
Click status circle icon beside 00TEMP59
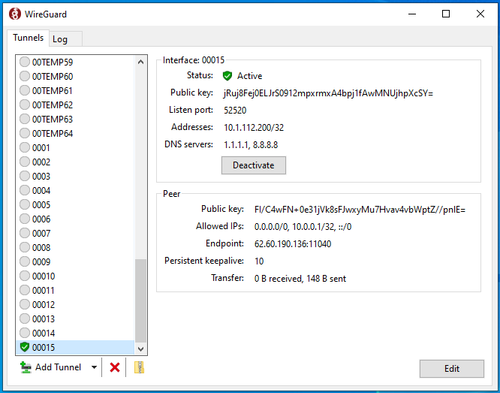24,62
